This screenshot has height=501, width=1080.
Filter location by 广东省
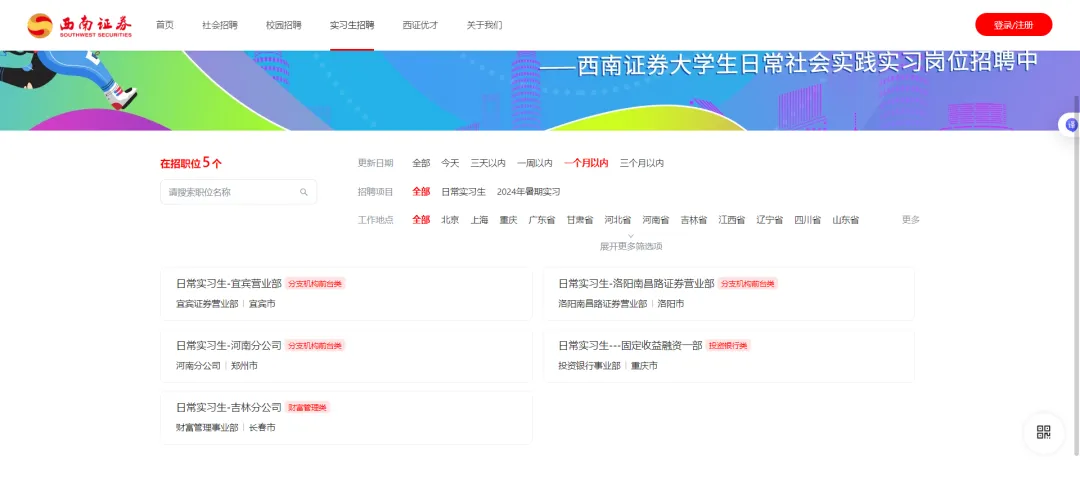click(542, 220)
